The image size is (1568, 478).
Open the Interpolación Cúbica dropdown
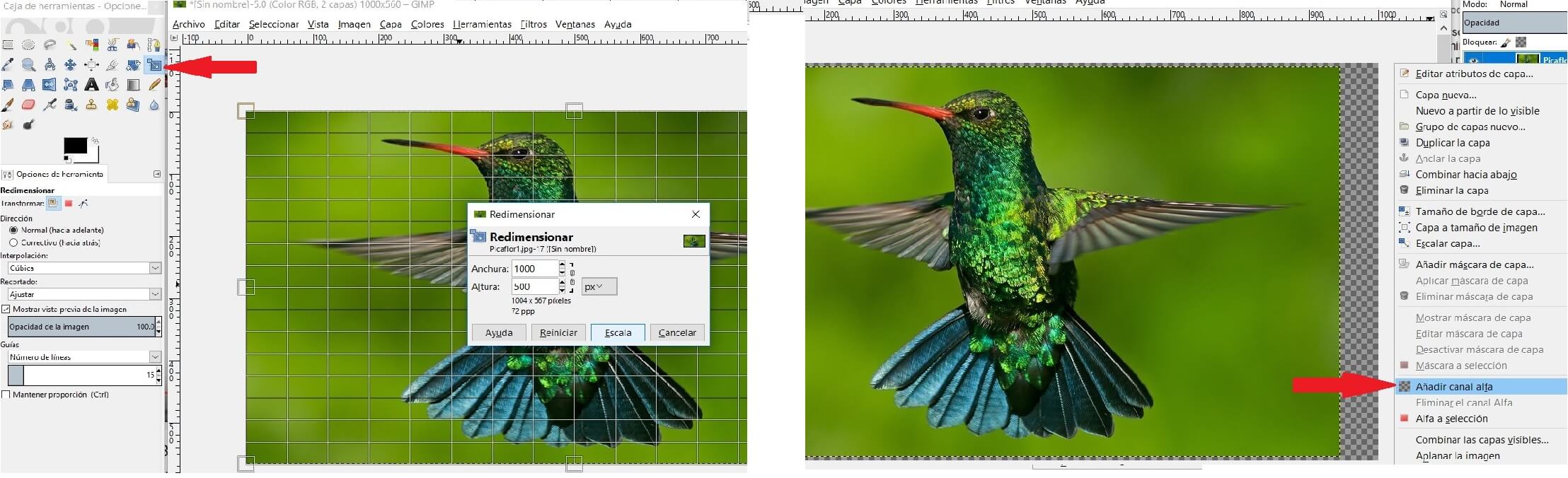(84, 268)
